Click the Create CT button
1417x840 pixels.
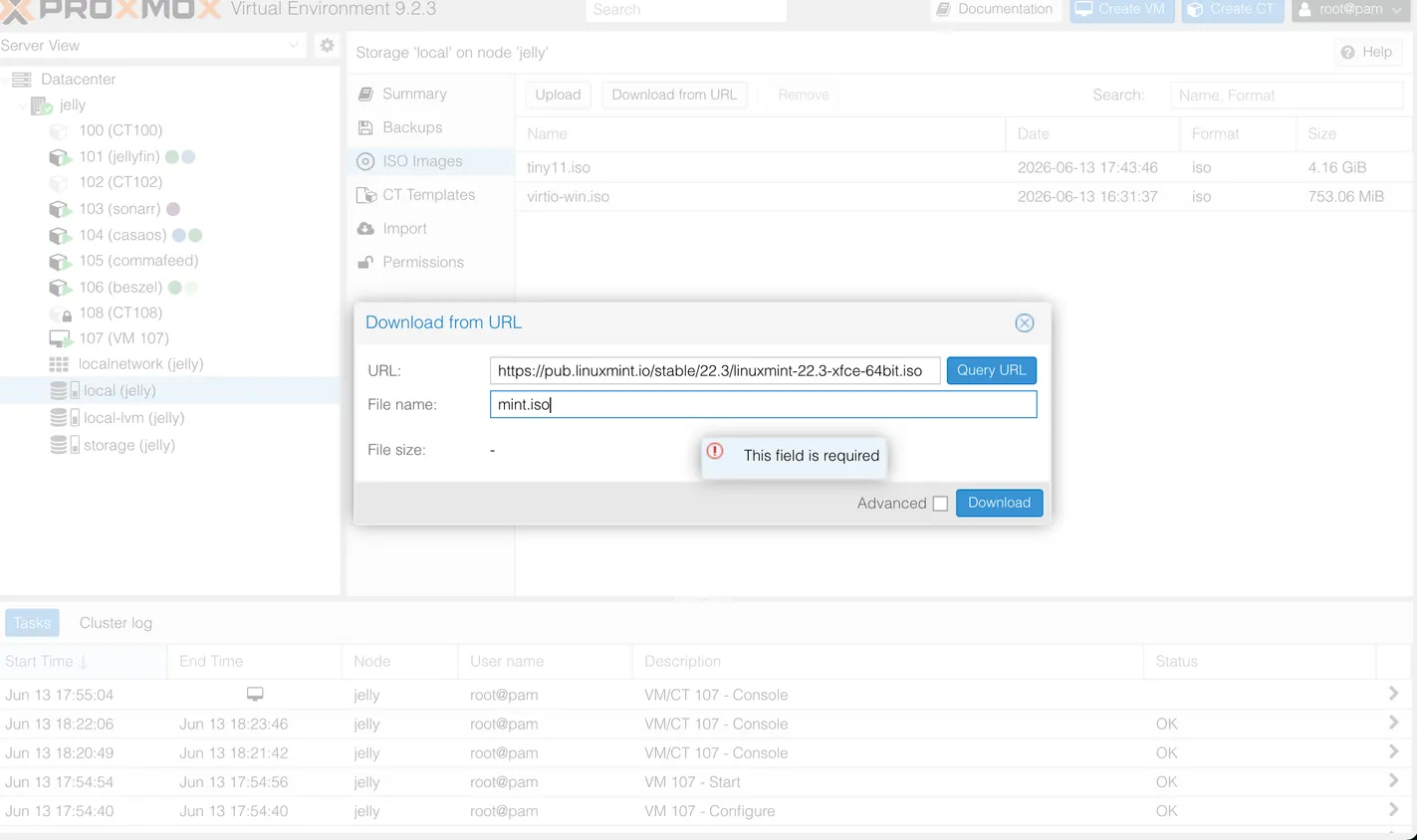[x=1232, y=9]
